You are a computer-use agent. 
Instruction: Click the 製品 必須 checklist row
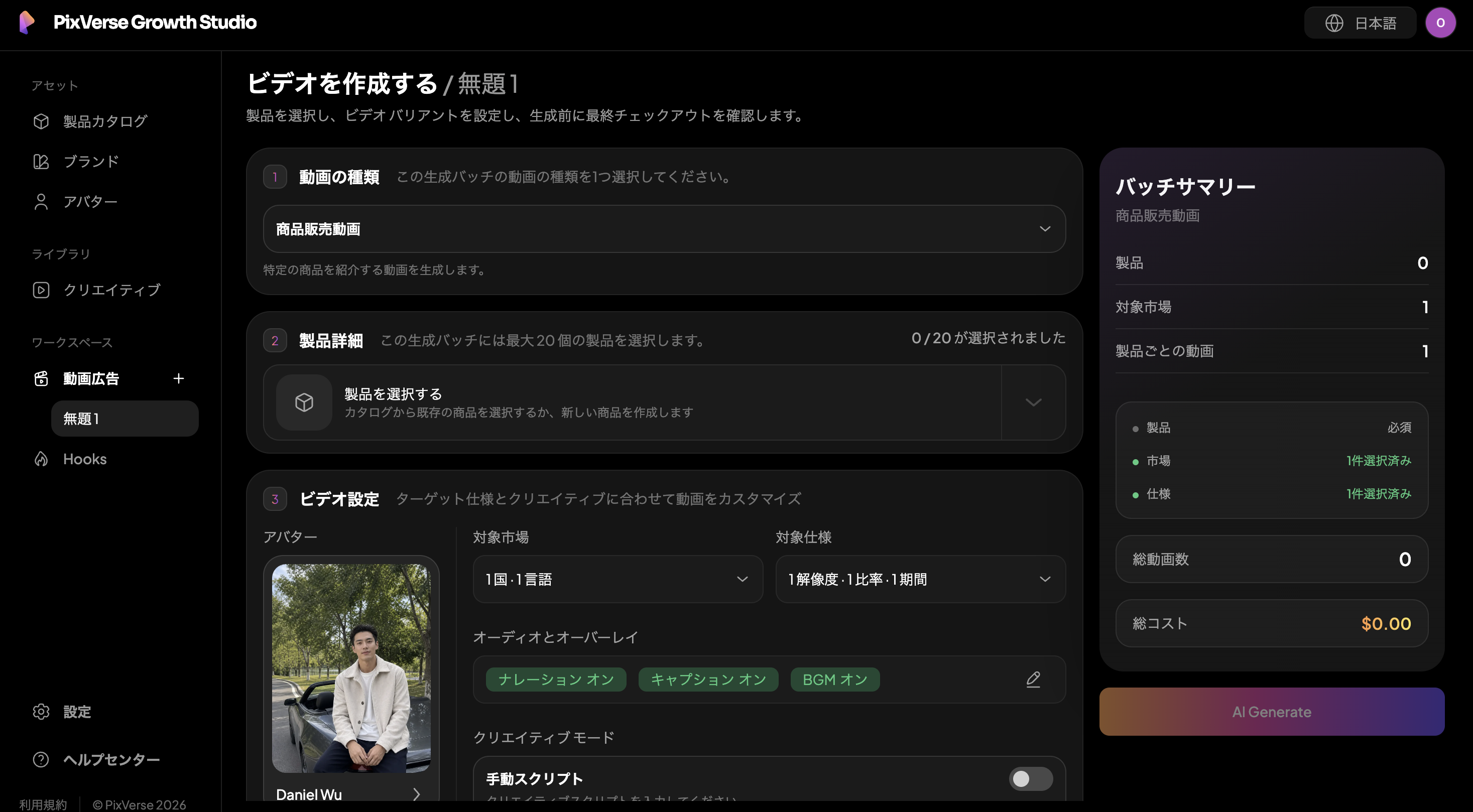(1271, 428)
